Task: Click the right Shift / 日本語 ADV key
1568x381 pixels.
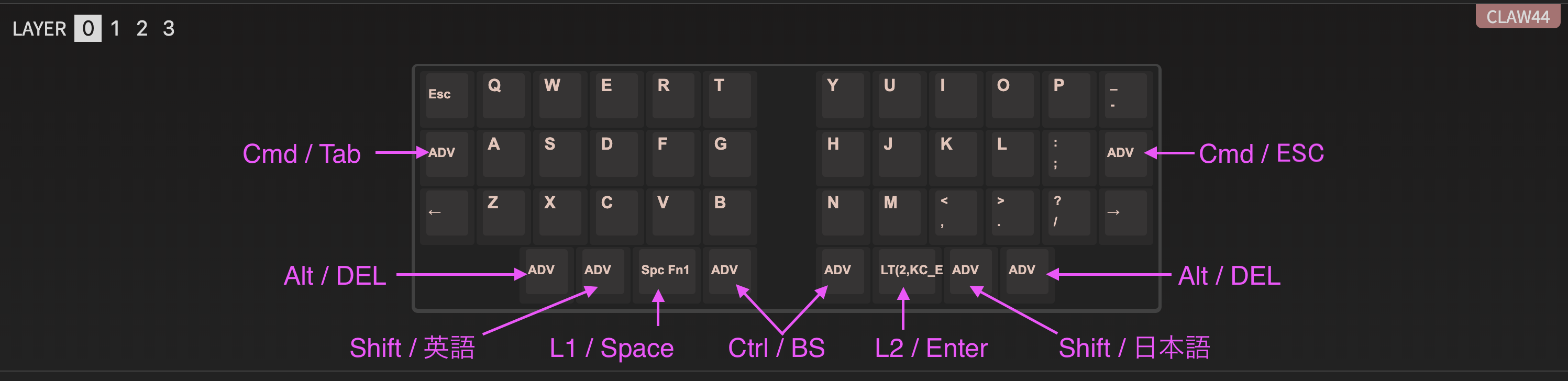Action: pyautogui.click(x=970, y=271)
